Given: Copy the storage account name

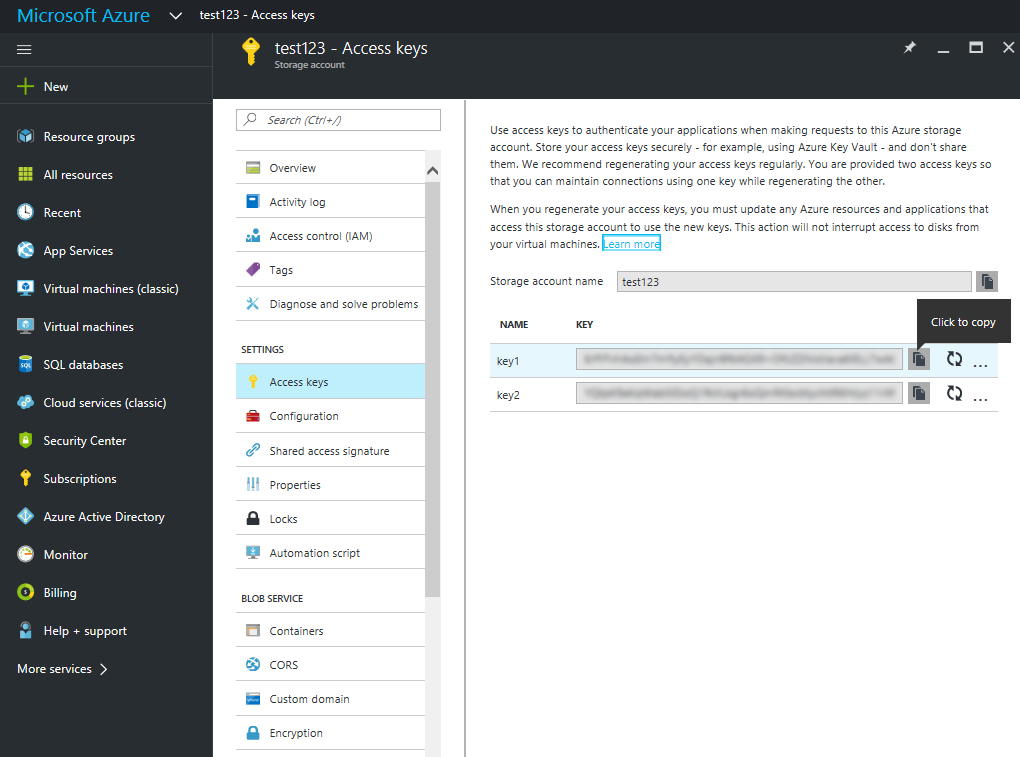Looking at the screenshot, I should coord(987,282).
